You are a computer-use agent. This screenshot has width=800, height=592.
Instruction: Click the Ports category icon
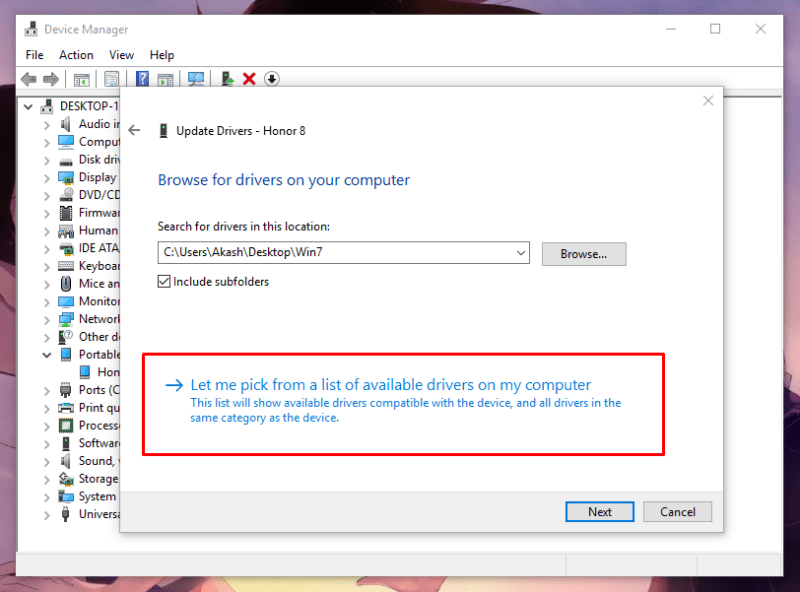[x=66, y=390]
